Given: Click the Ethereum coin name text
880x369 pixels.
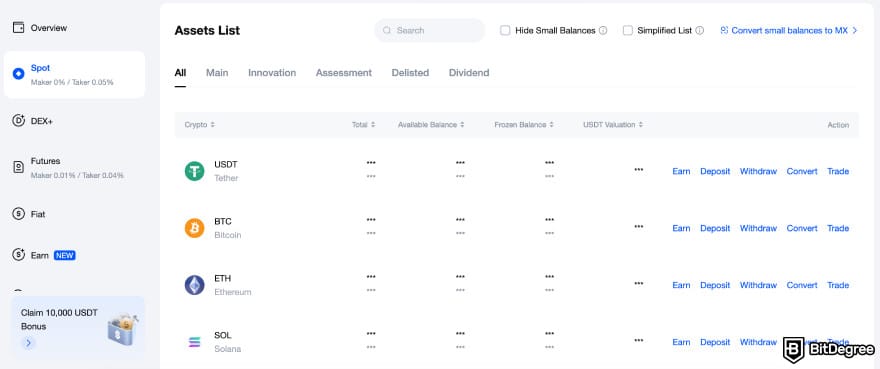Looking at the screenshot, I should 233,292.
